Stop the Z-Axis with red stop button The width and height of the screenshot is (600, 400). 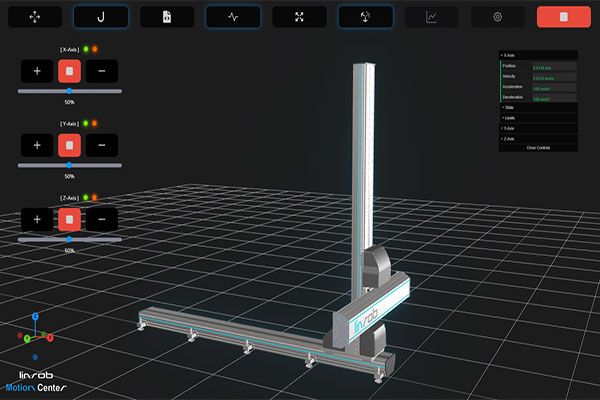coord(69,219)
